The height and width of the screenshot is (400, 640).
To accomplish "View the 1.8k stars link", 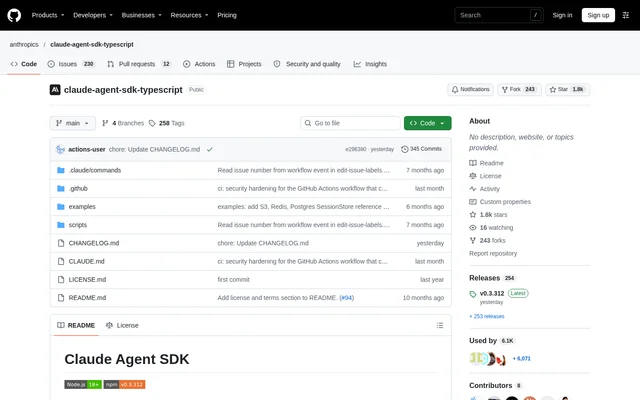I will point(488,215).
